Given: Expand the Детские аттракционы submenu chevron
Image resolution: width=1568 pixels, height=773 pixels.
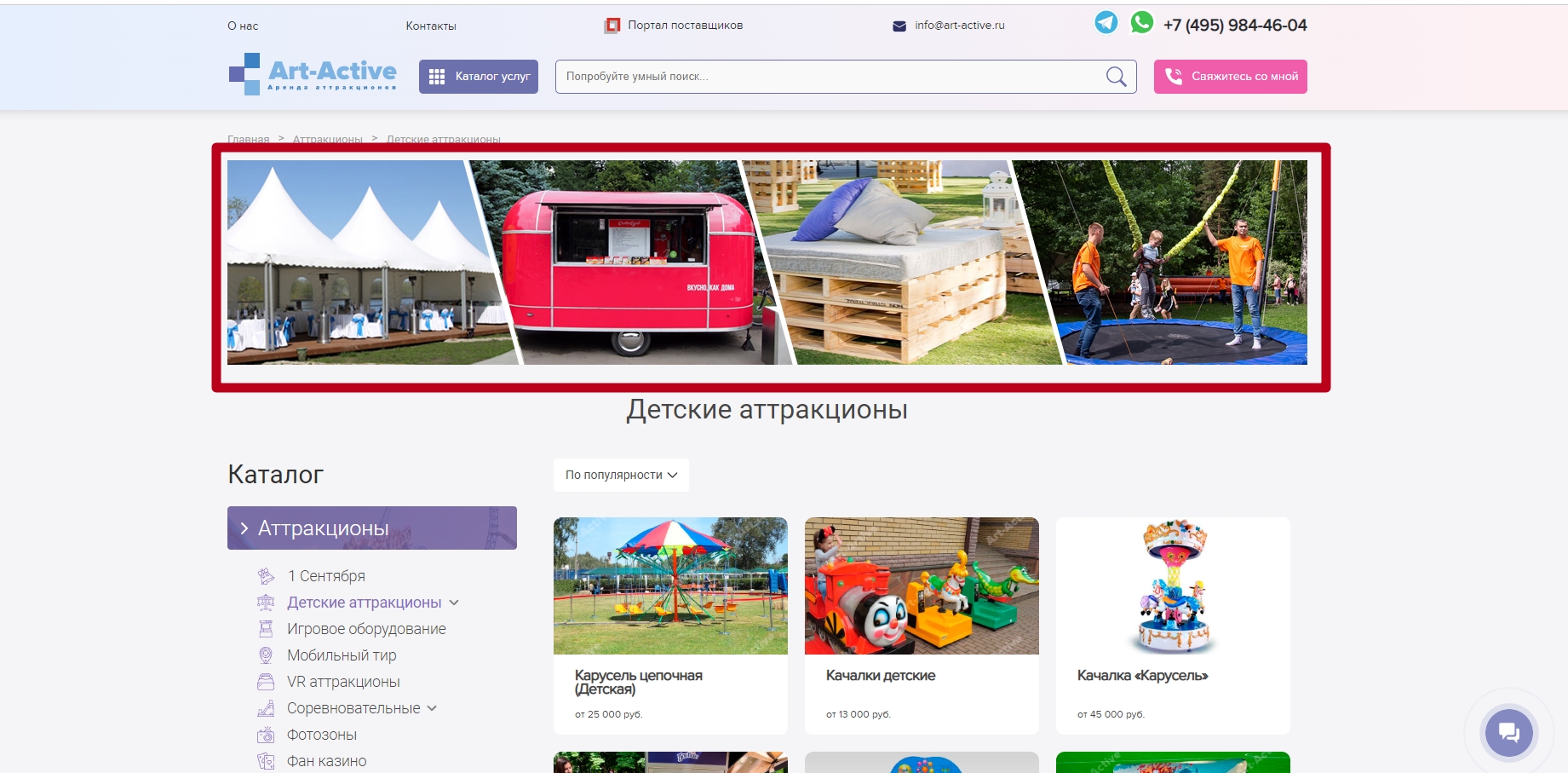Looking at the screenshot, I should [454, 603].
